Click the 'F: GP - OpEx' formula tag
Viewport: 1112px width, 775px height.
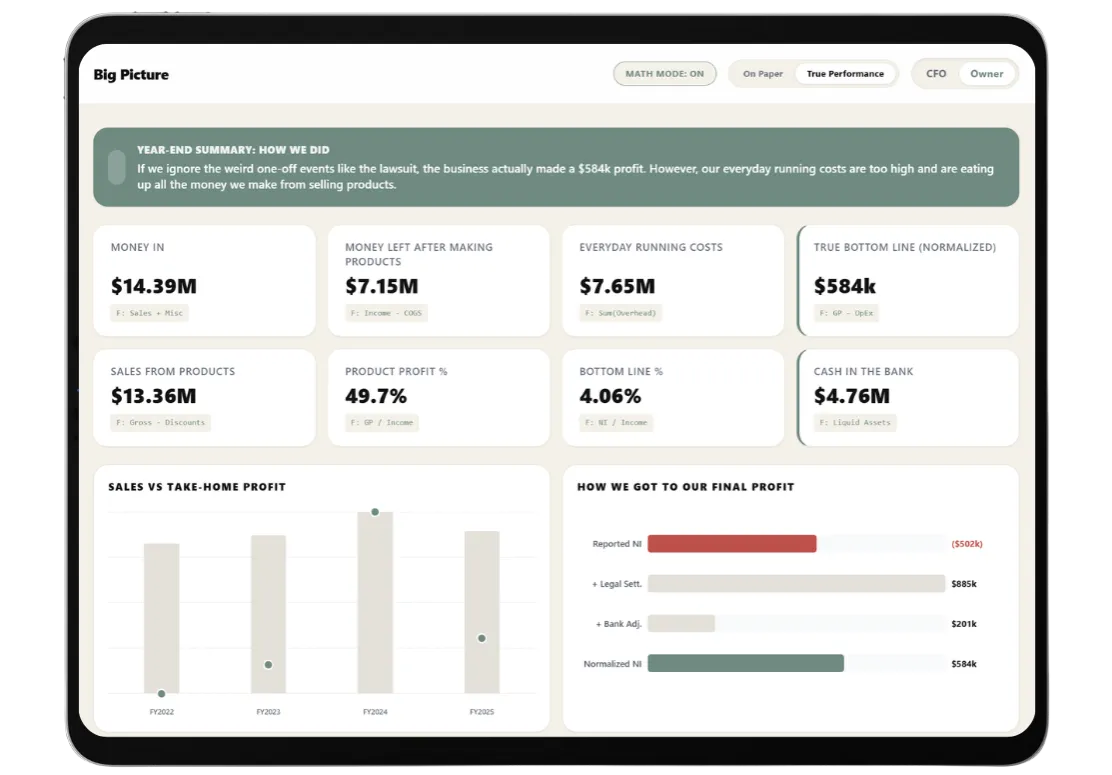click(846, 313)
